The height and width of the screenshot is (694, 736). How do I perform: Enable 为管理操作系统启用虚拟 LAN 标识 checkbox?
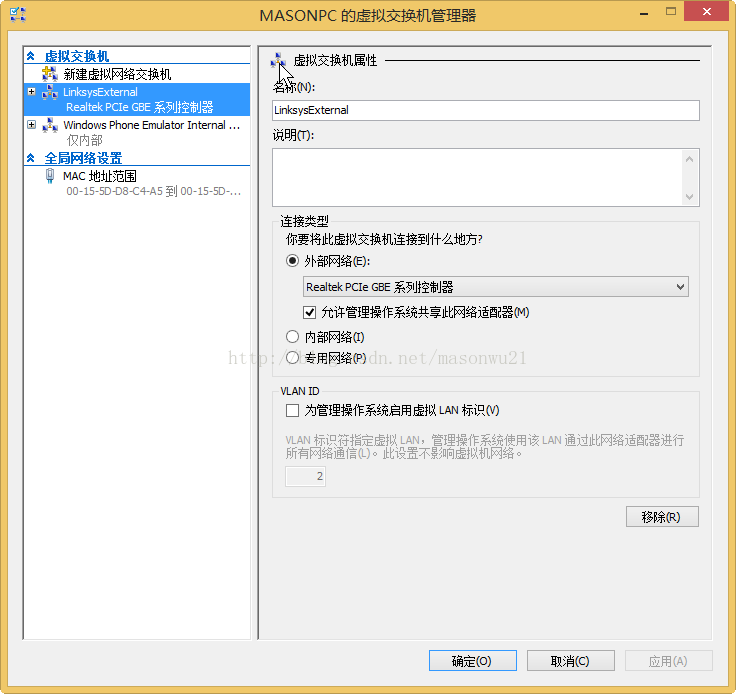pos(292,411)
